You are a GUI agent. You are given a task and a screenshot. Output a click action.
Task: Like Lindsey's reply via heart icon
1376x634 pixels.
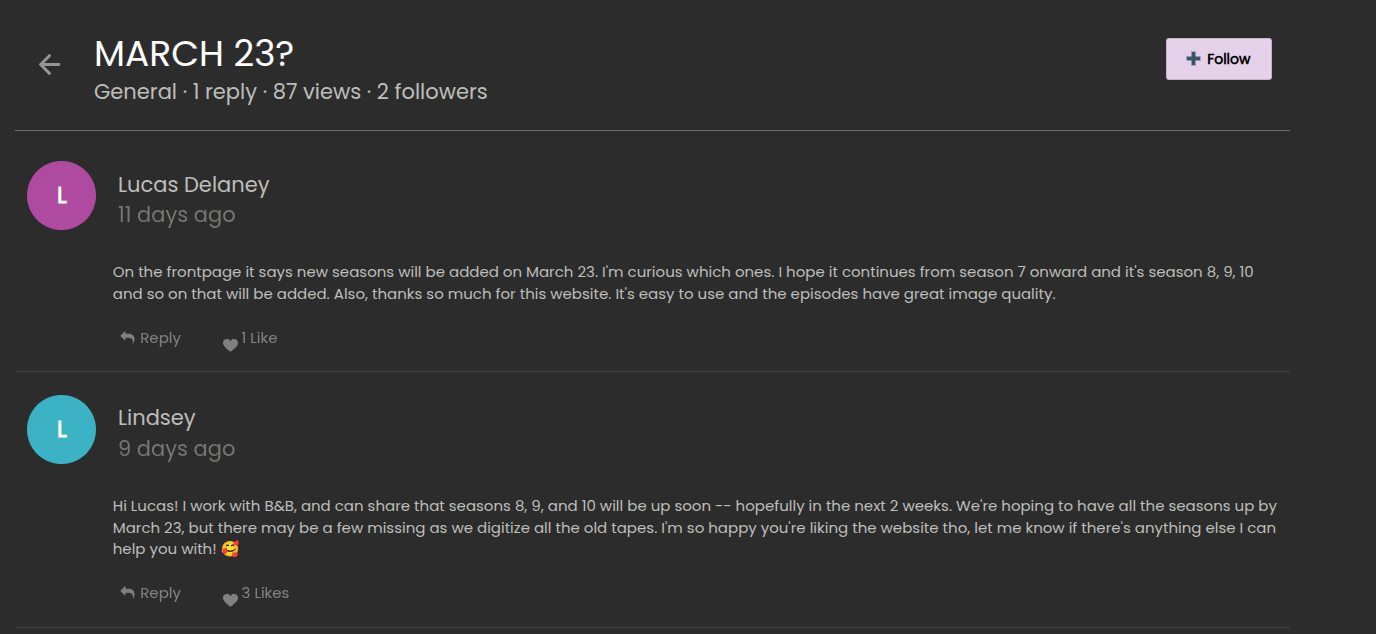pos(230,599)
